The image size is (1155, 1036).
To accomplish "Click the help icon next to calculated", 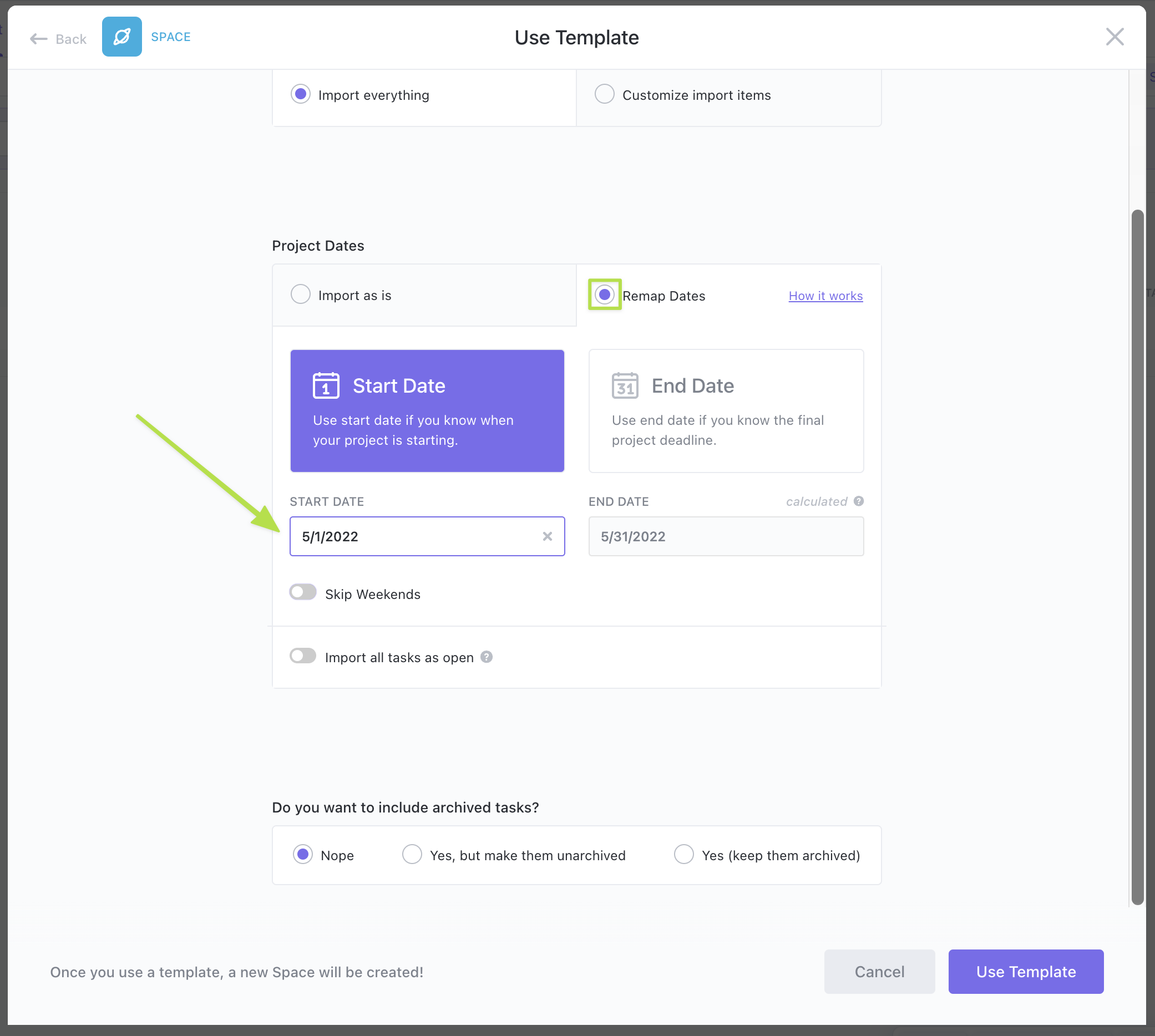I will point(858,501).
